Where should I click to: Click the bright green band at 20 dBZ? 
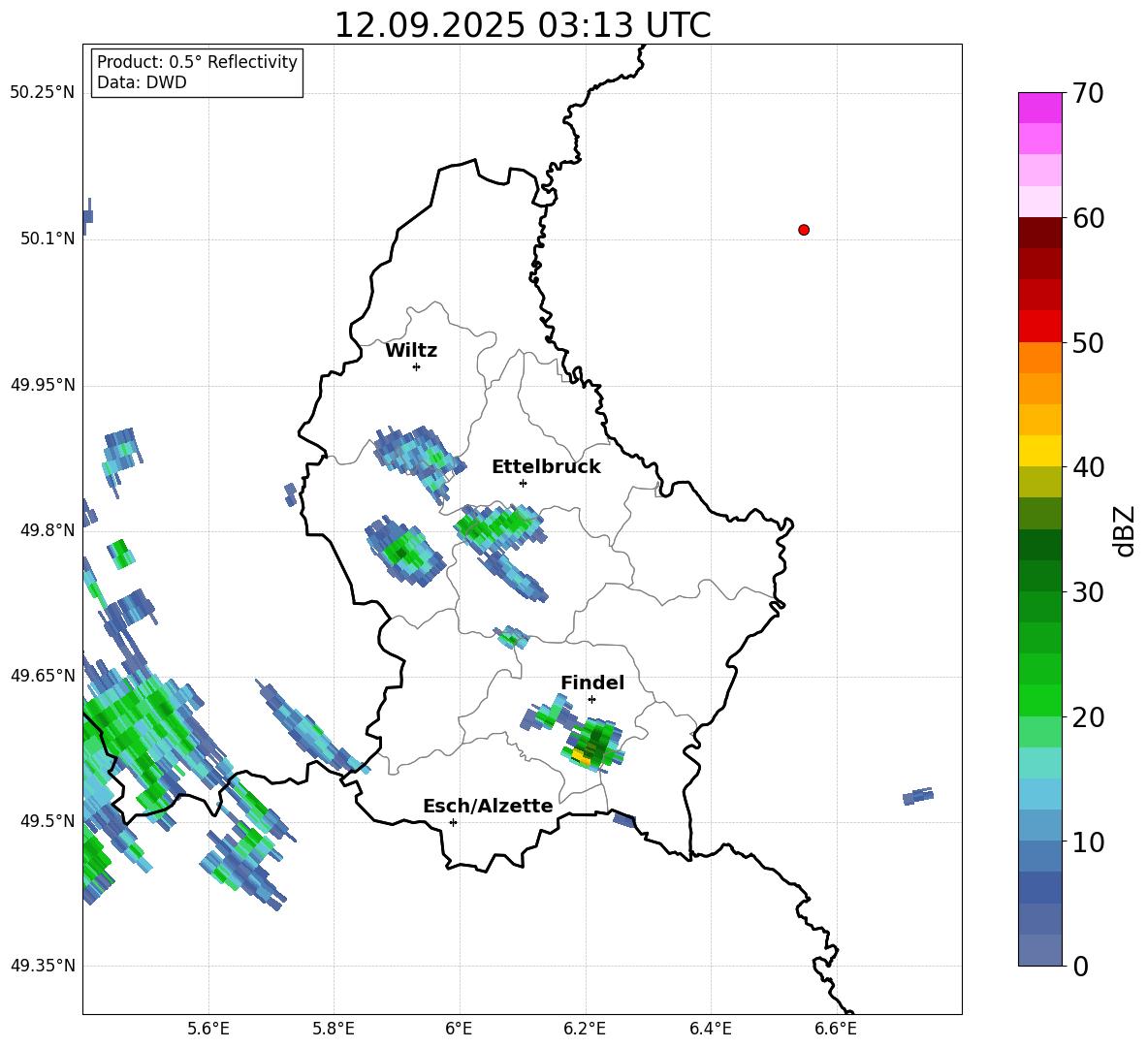[1039, 700]
